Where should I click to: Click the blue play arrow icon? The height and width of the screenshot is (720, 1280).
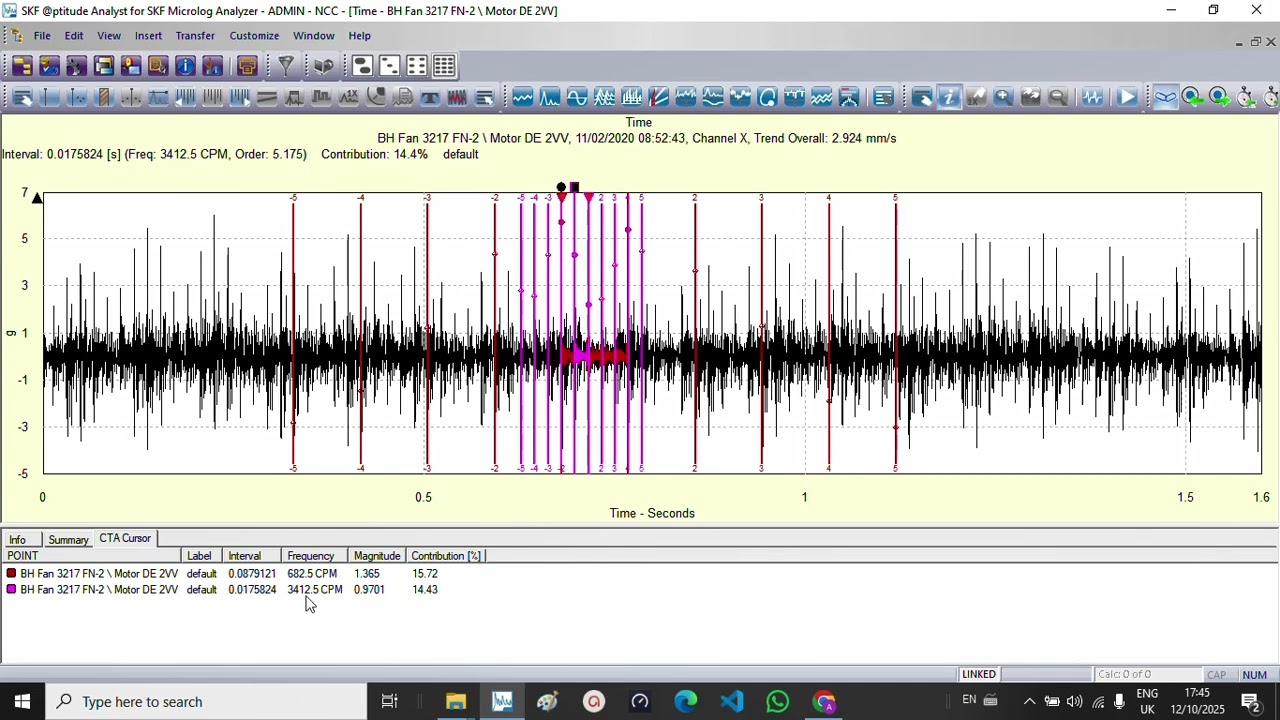[x=1127, y=97]
